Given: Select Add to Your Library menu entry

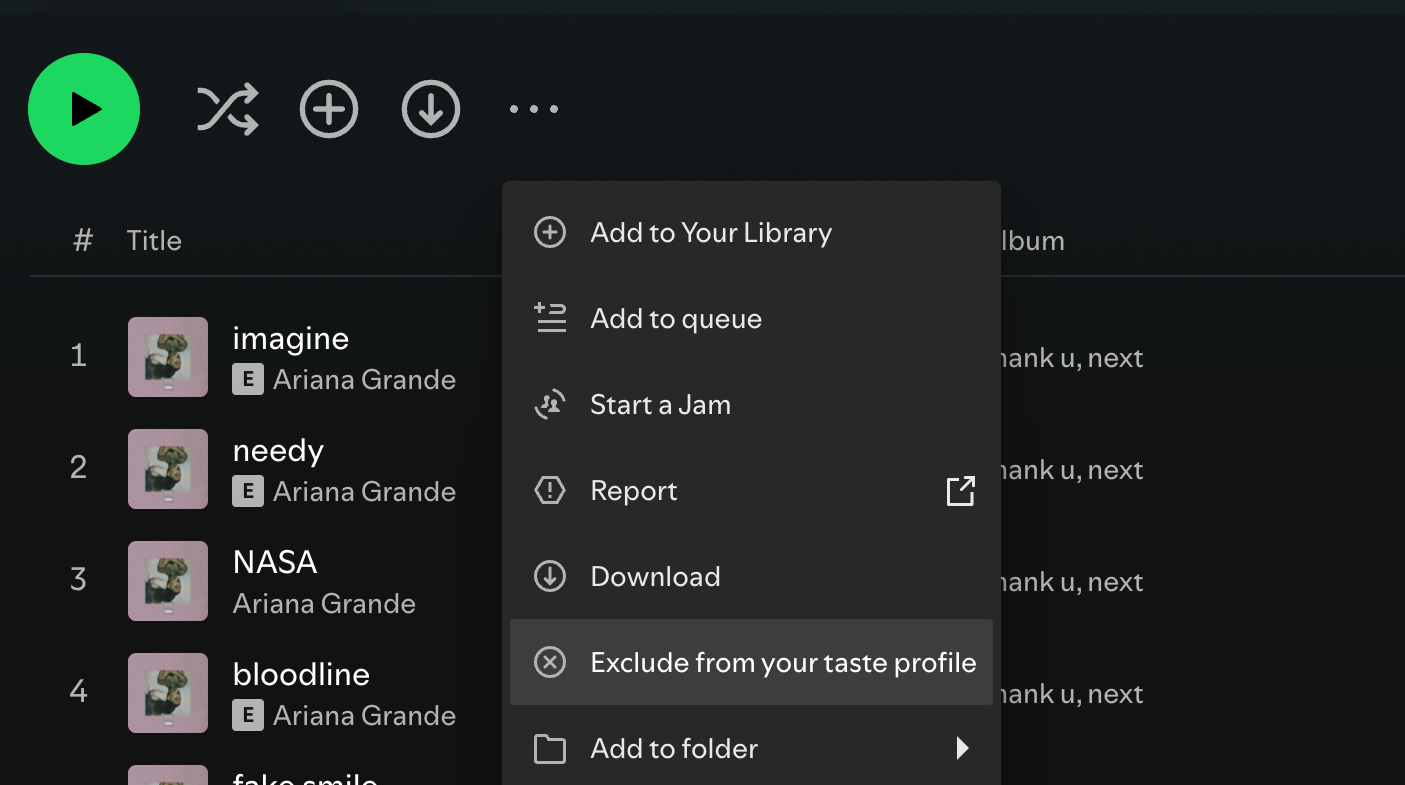Looking at the screenshot, I should (751, 233).
